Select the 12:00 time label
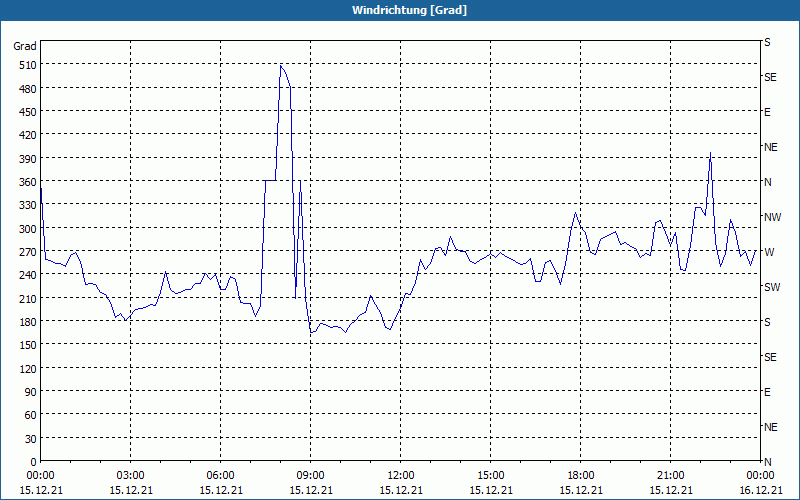The height and width of the screenshot is (500, 800). 401,476
